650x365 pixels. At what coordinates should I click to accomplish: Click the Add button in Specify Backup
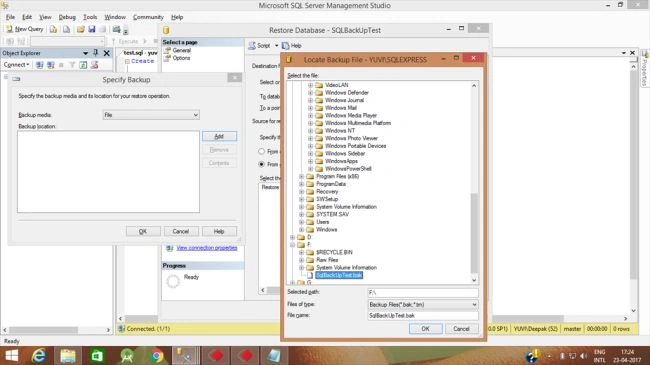point(219,136)
